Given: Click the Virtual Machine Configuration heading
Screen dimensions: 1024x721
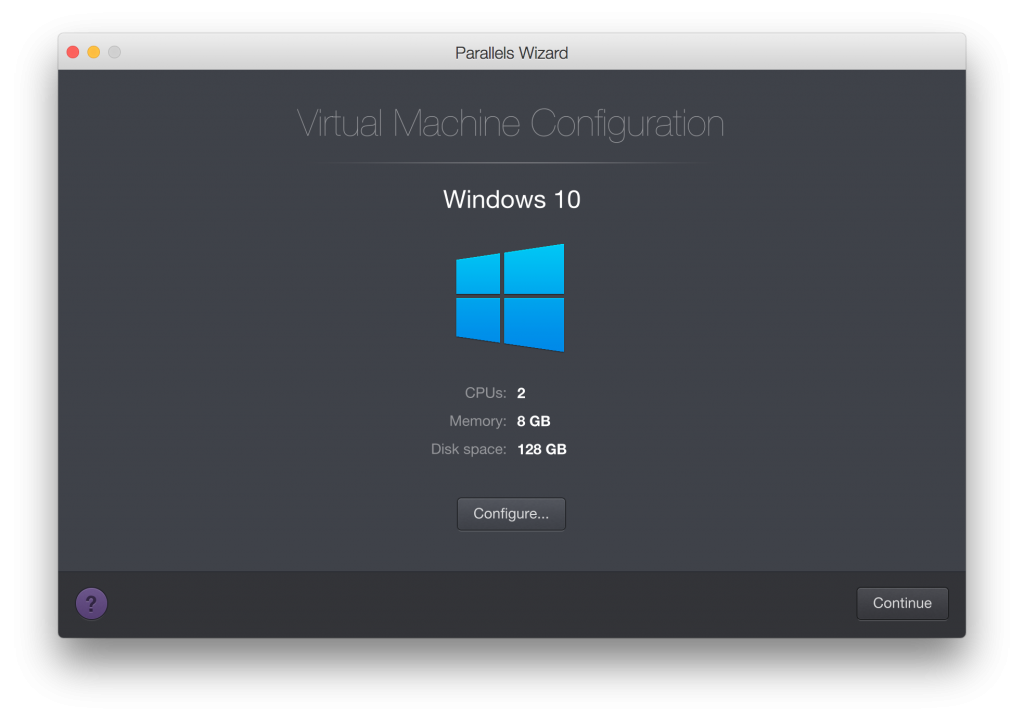Looking at the screenshot, I should tap(511, 123).
